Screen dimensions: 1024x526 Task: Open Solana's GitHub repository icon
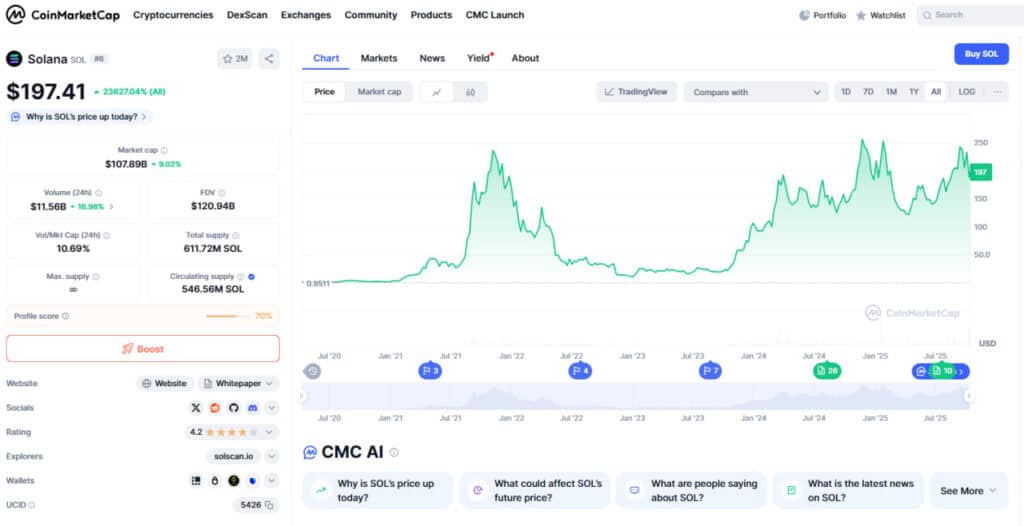(x=234, y=408)
